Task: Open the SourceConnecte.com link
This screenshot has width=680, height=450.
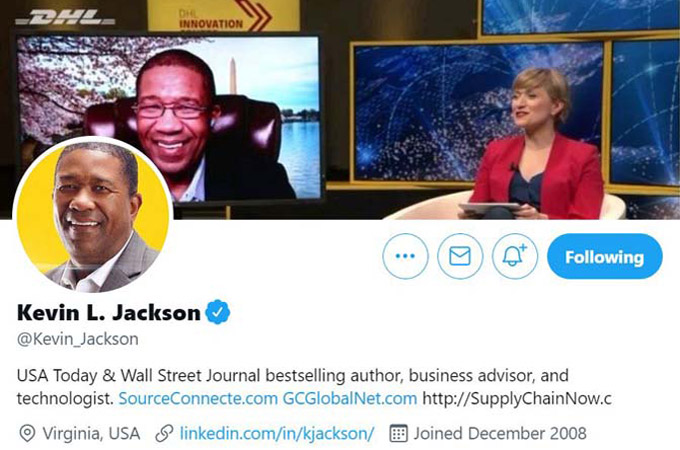Action: pos(198,398)
